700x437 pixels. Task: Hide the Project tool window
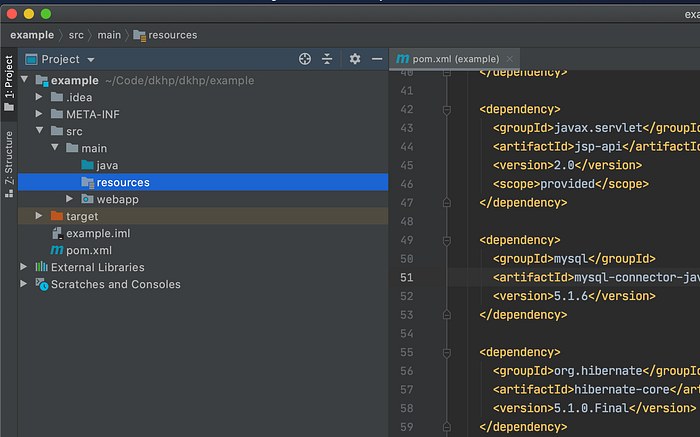[377, 60]
